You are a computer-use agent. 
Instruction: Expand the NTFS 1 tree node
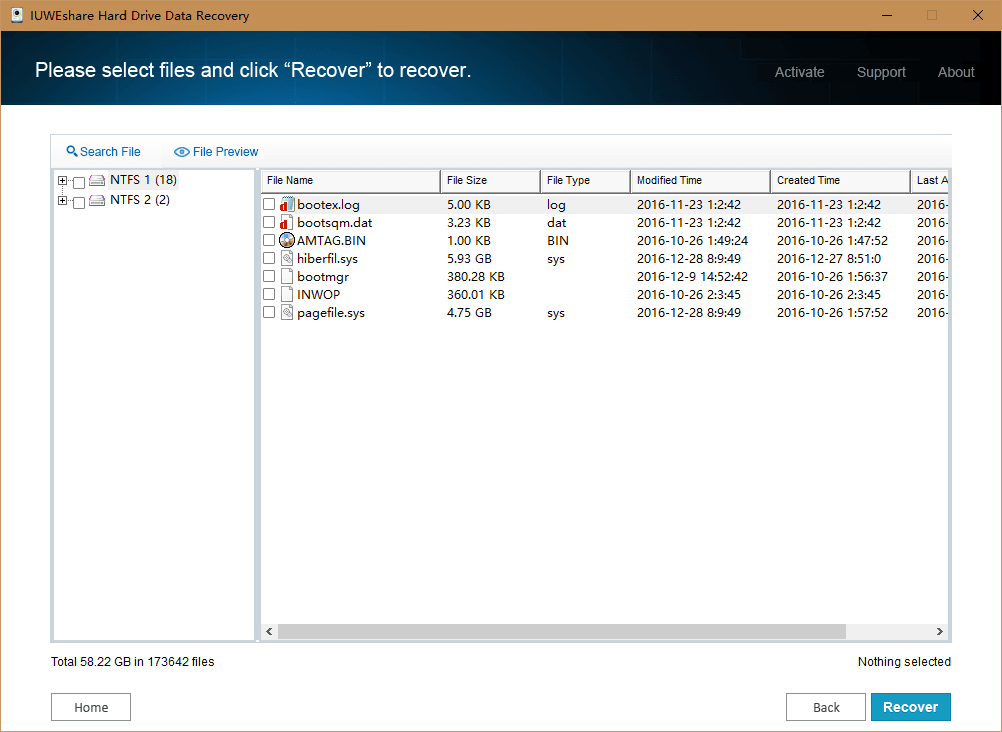click(62, 180)
